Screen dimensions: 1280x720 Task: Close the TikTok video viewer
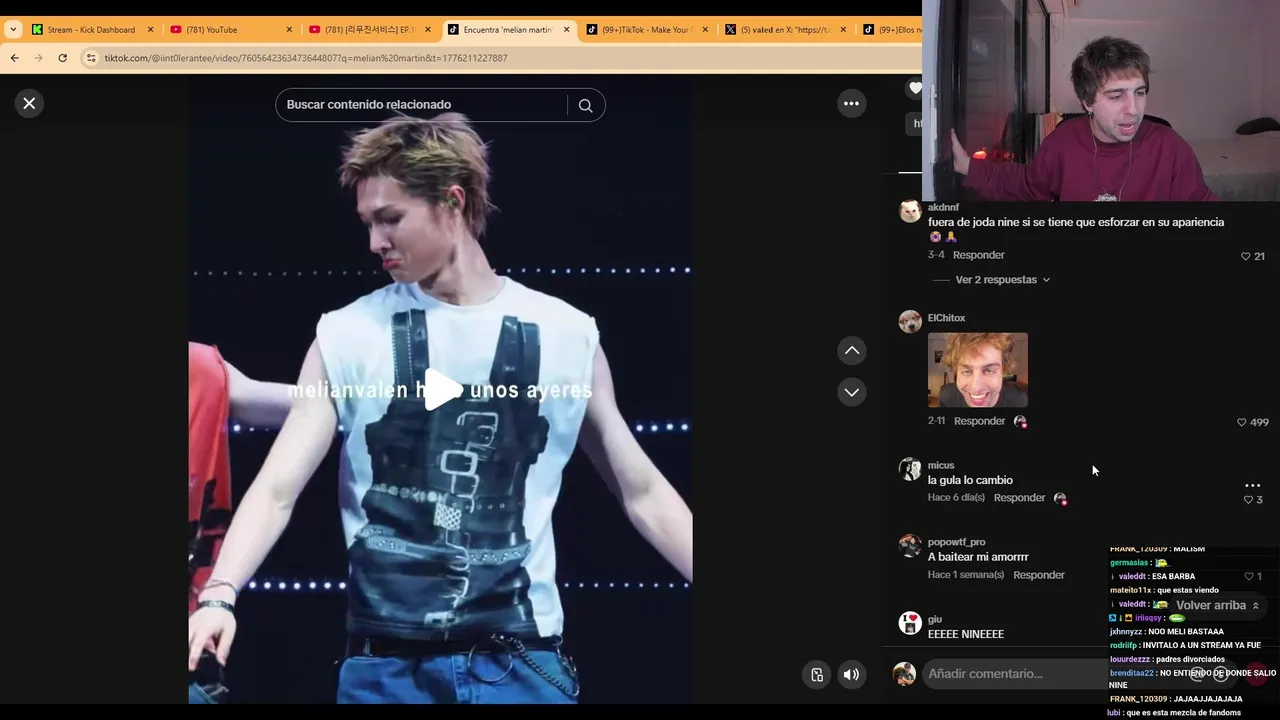29,103
